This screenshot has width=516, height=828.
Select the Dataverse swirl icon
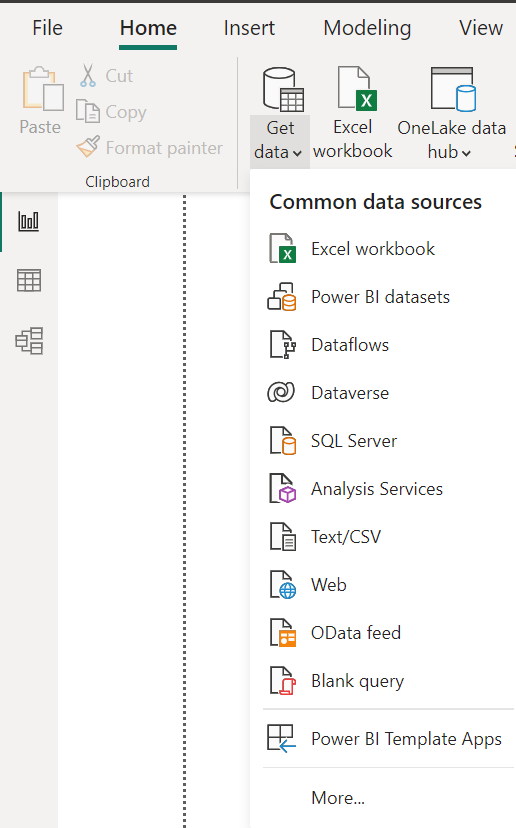[x=281, y=392]
